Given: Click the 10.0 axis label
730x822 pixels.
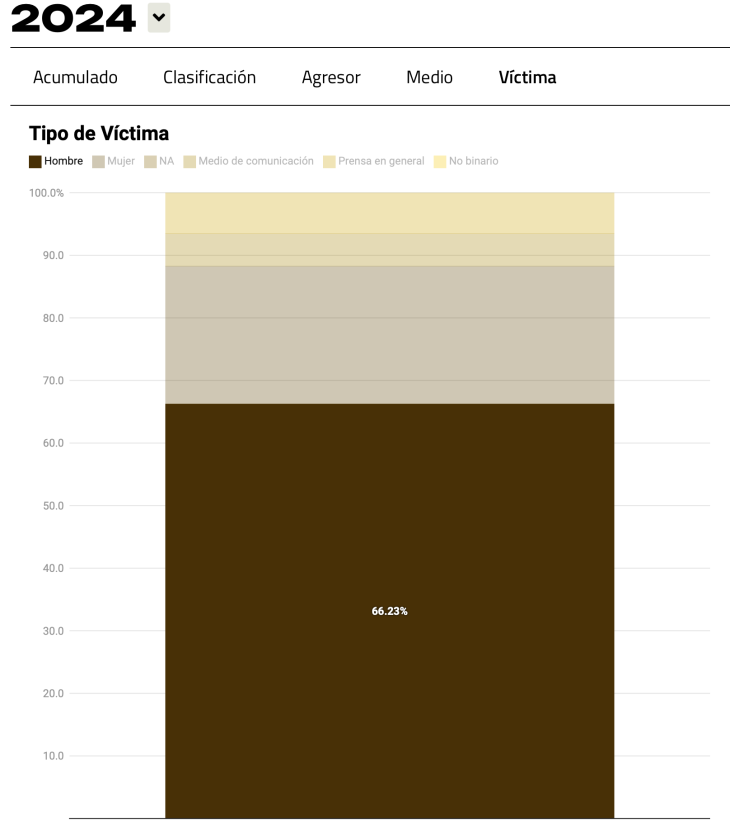Looking at the screenshot, I should tap(53, 756).
